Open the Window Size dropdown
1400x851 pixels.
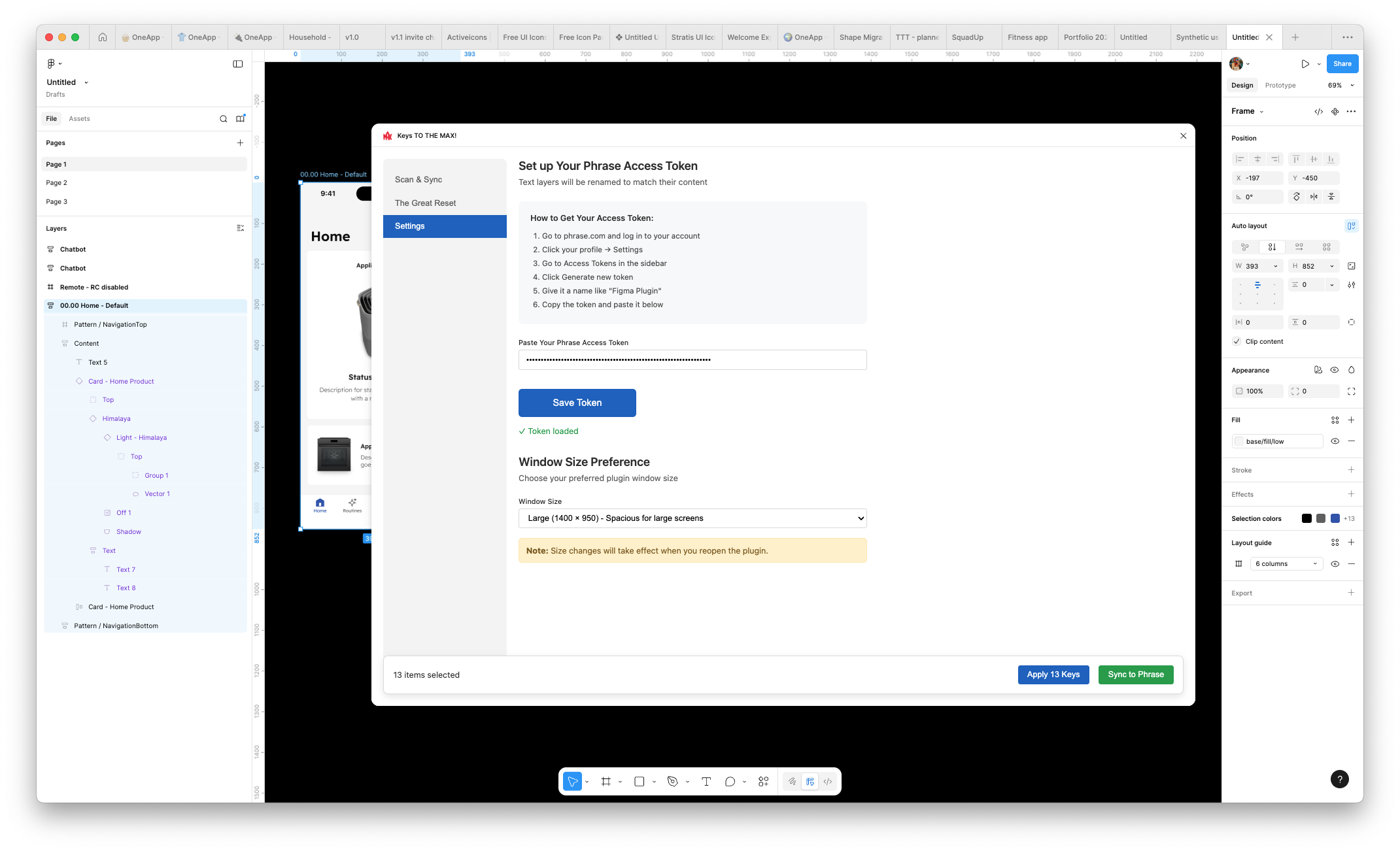point(692,518)
